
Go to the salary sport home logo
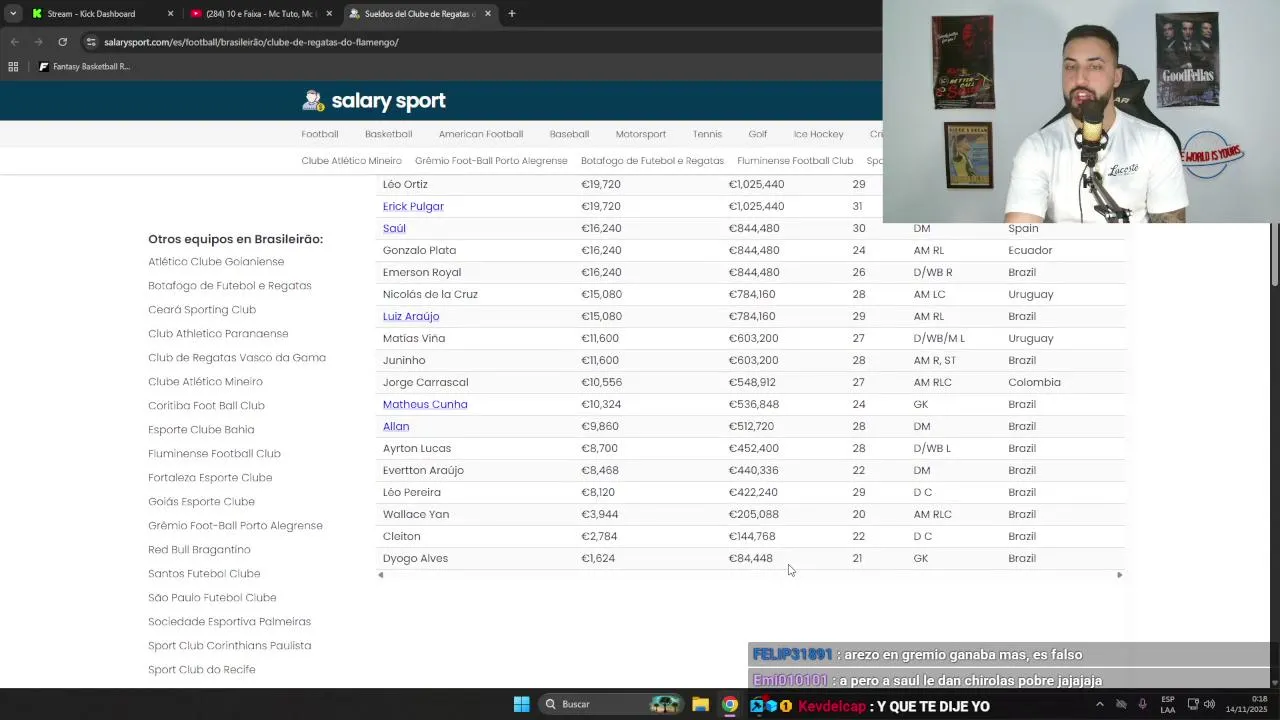tap(374, 101)
